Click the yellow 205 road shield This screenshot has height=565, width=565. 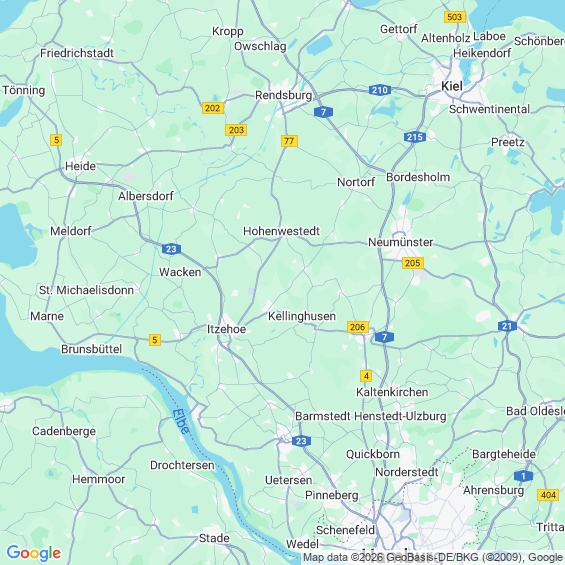413,263
